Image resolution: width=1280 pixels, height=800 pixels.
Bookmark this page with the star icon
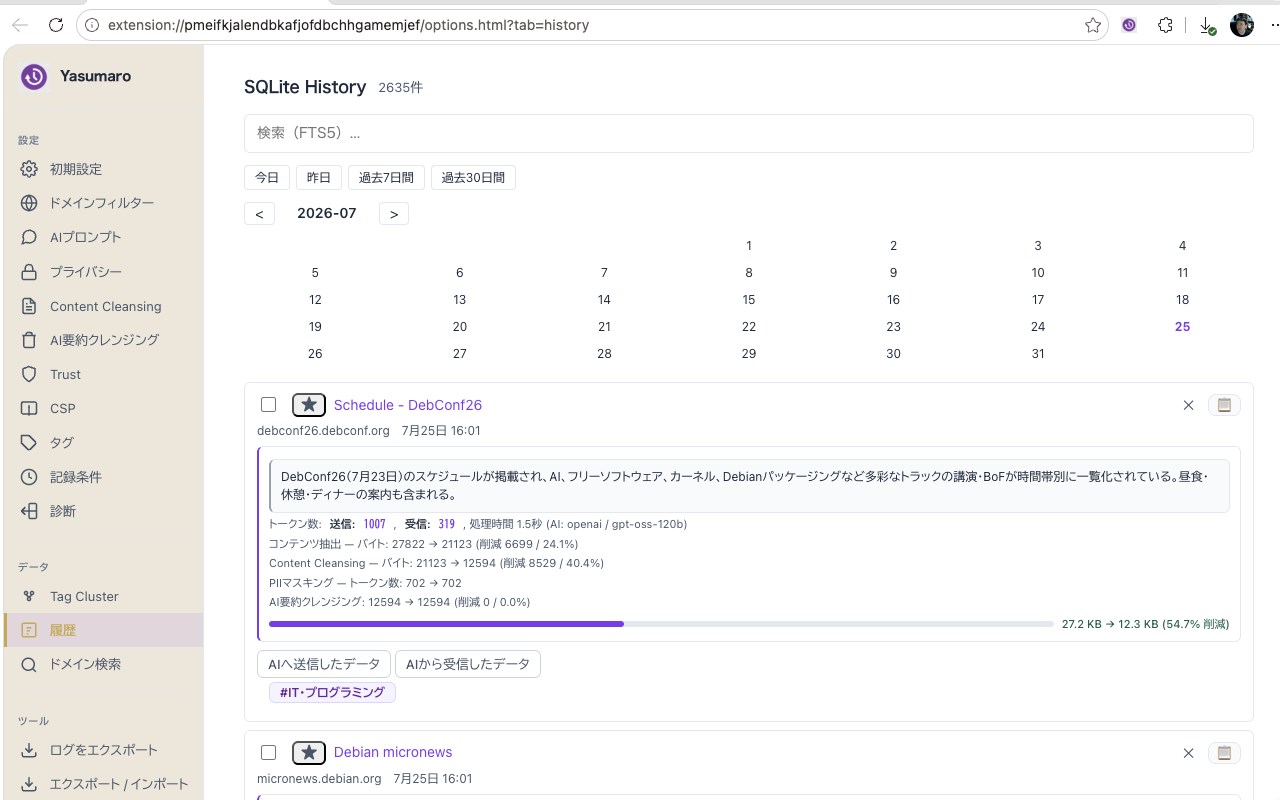click(1093, 25)
